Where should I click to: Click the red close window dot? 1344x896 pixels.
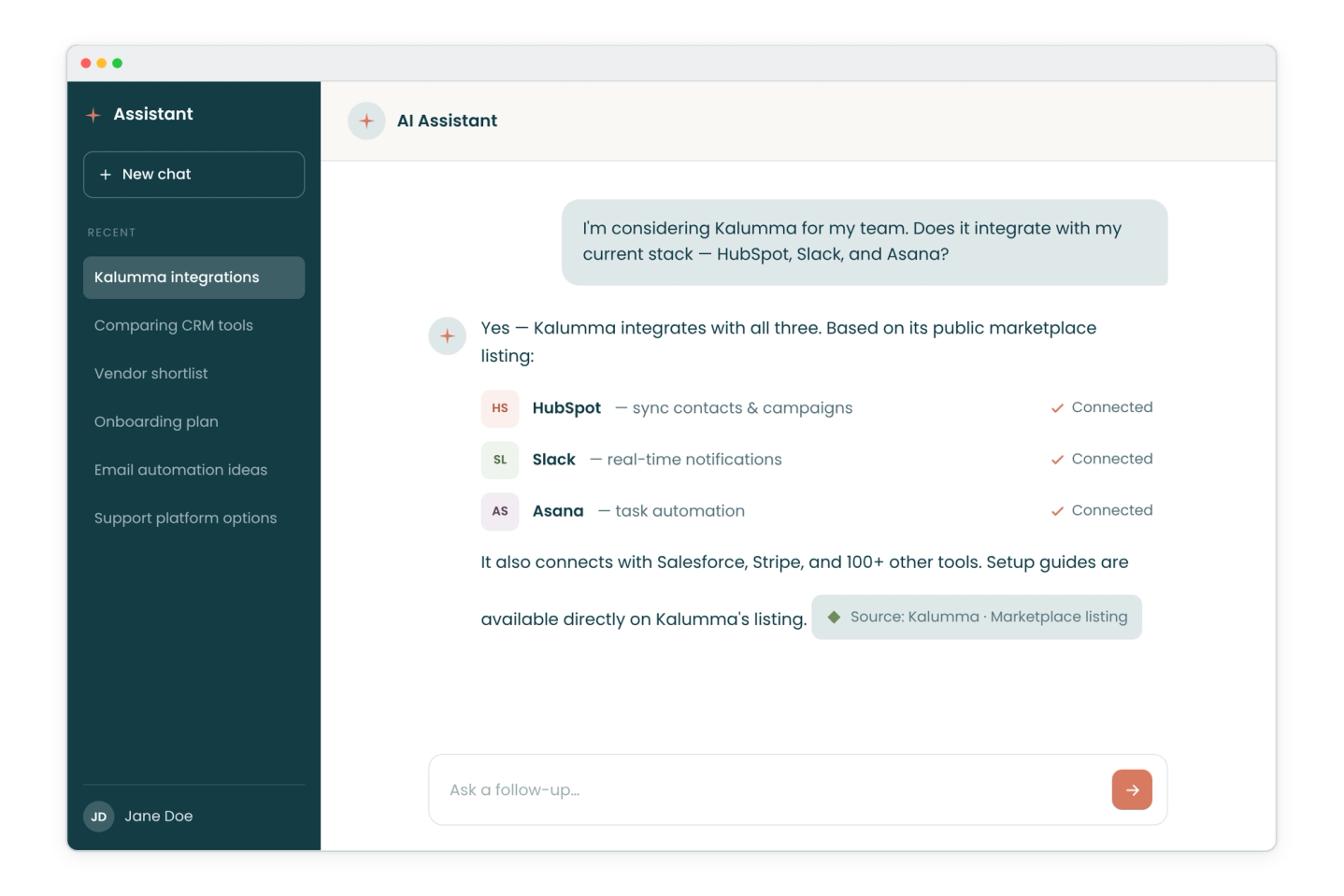click(x=86, y=64)
